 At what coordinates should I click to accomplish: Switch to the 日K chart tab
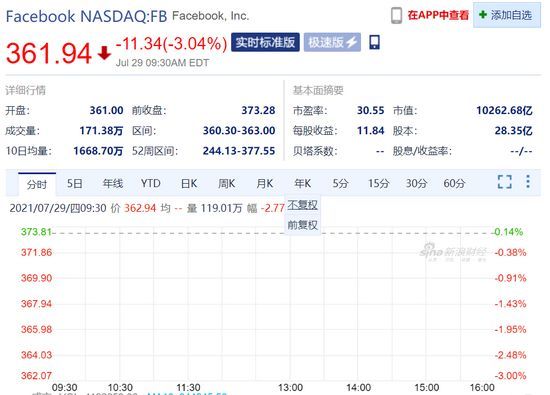pos(189,183)
